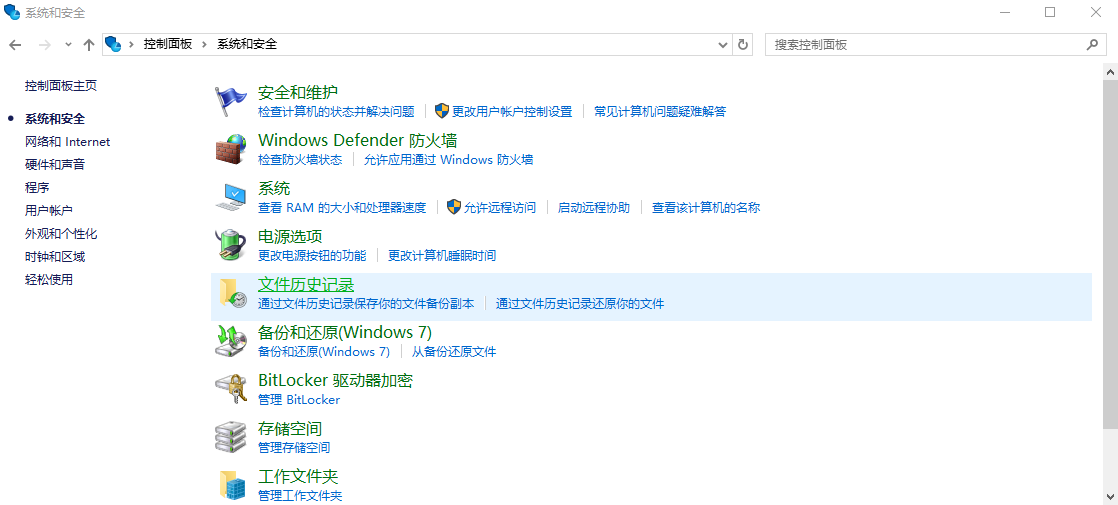Image resolution: width=1118 pixels, height=505 pixels.
Task: Click the Back arrow navigation button
Action: click(x=16, y=44)
